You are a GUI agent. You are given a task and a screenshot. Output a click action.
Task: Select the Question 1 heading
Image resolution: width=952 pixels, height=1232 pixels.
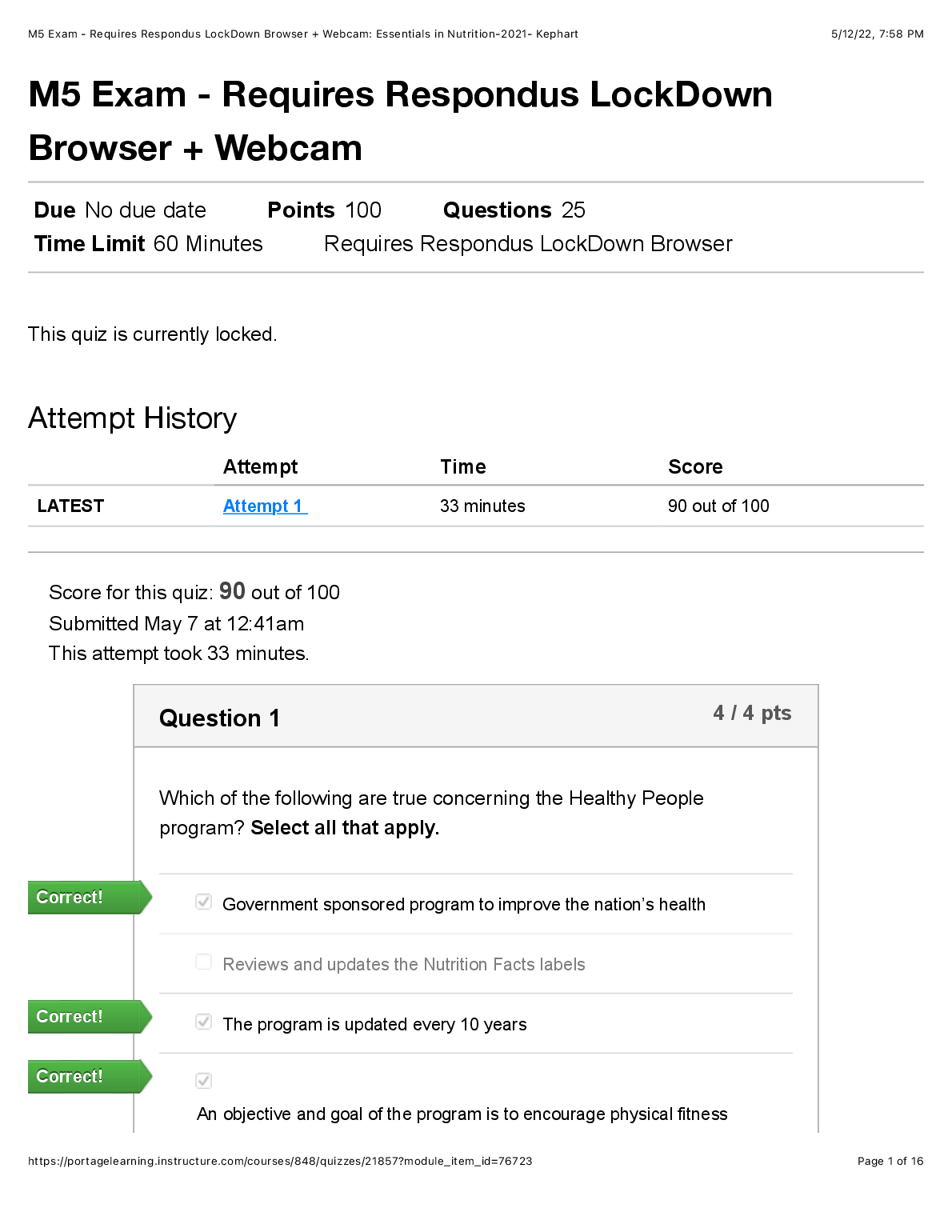[x=219, y=718]
